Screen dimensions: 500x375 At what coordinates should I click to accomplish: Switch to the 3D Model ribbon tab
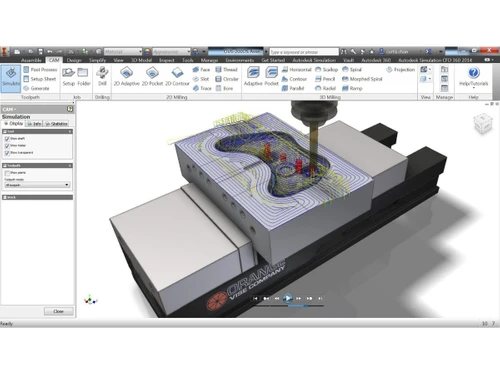point(141,60)
